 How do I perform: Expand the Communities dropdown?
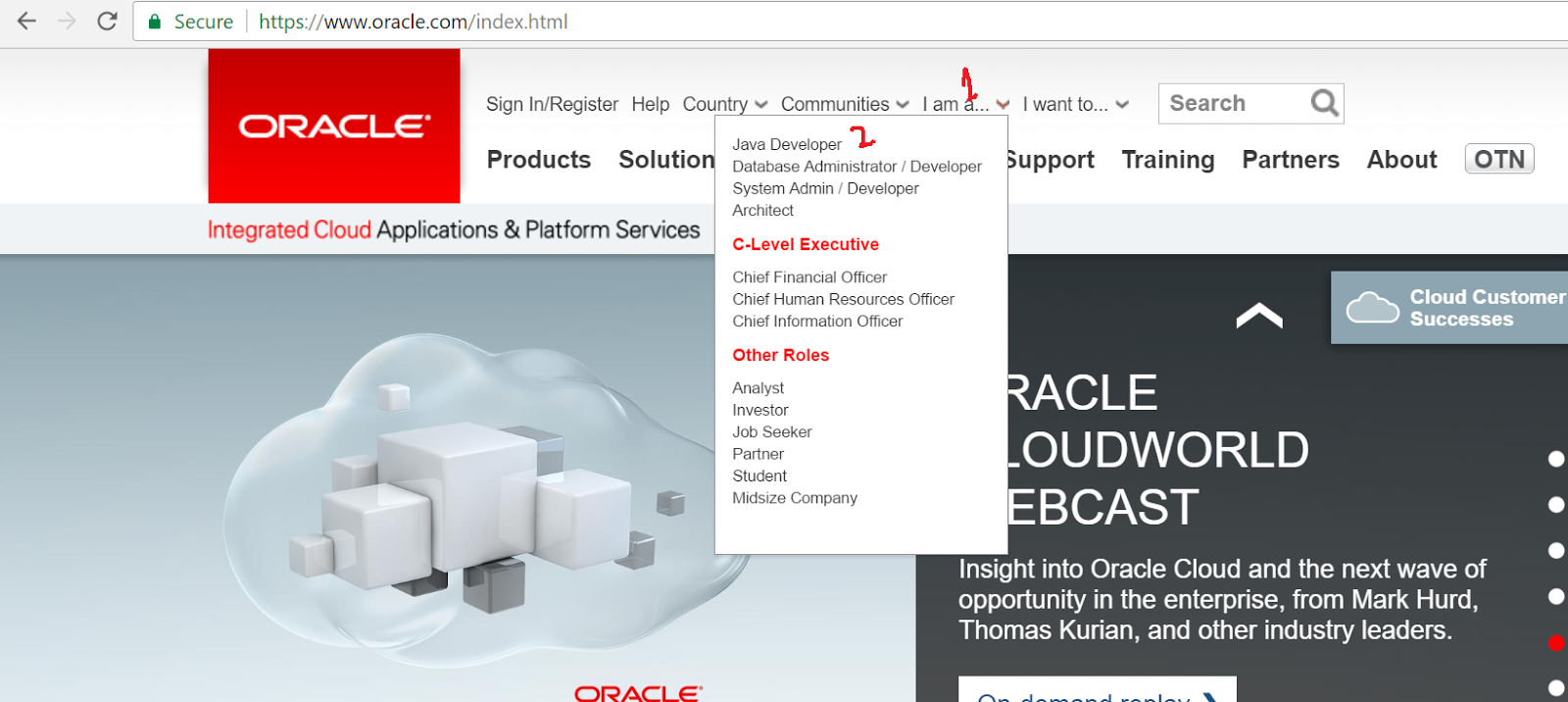click(x=845, y=104)
